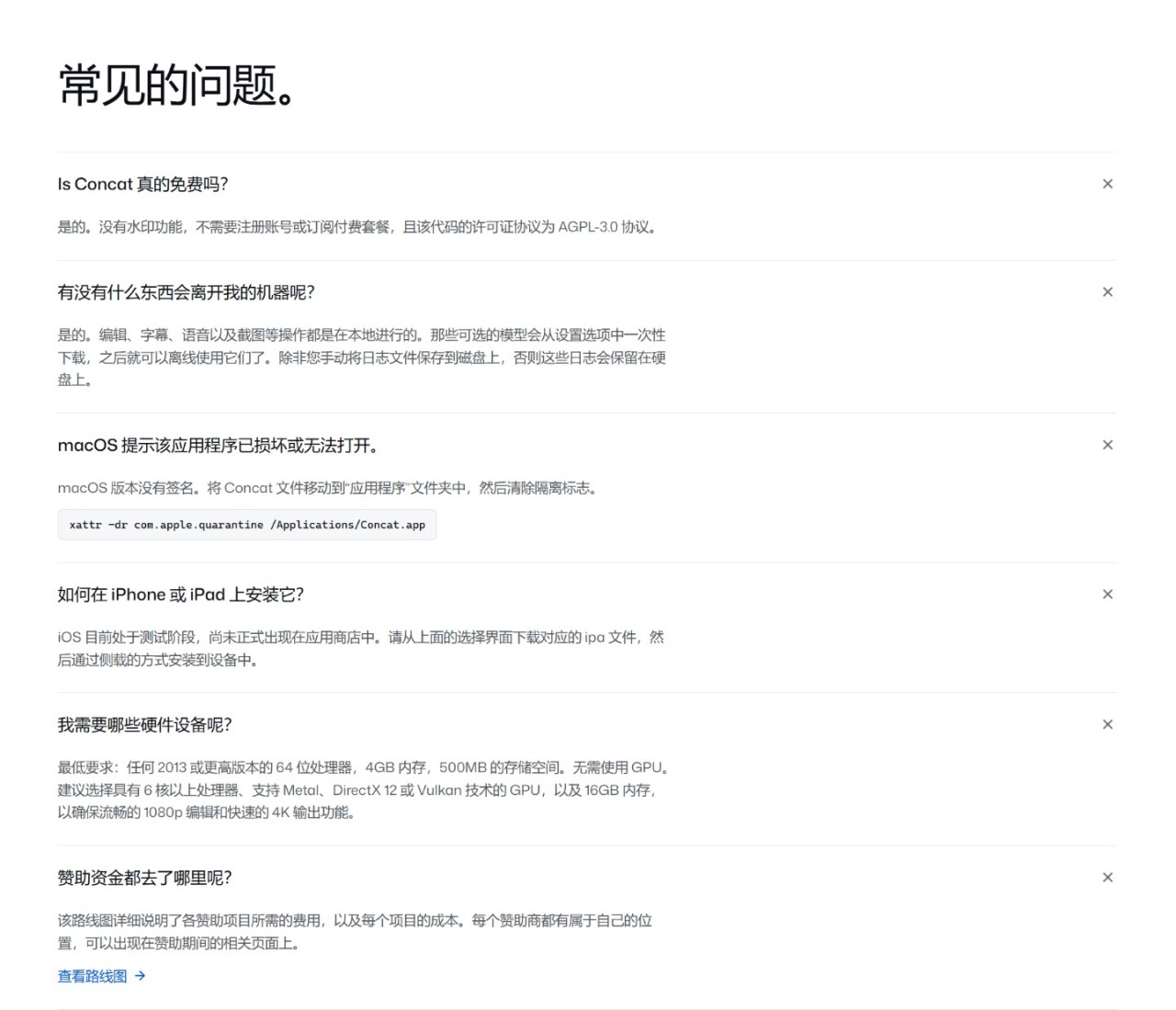Click the answer beginning '是的。编辑、字幕、语音'
Image resolution: width=1176 pixels, height=1010 pixels.
pos(362,357)
